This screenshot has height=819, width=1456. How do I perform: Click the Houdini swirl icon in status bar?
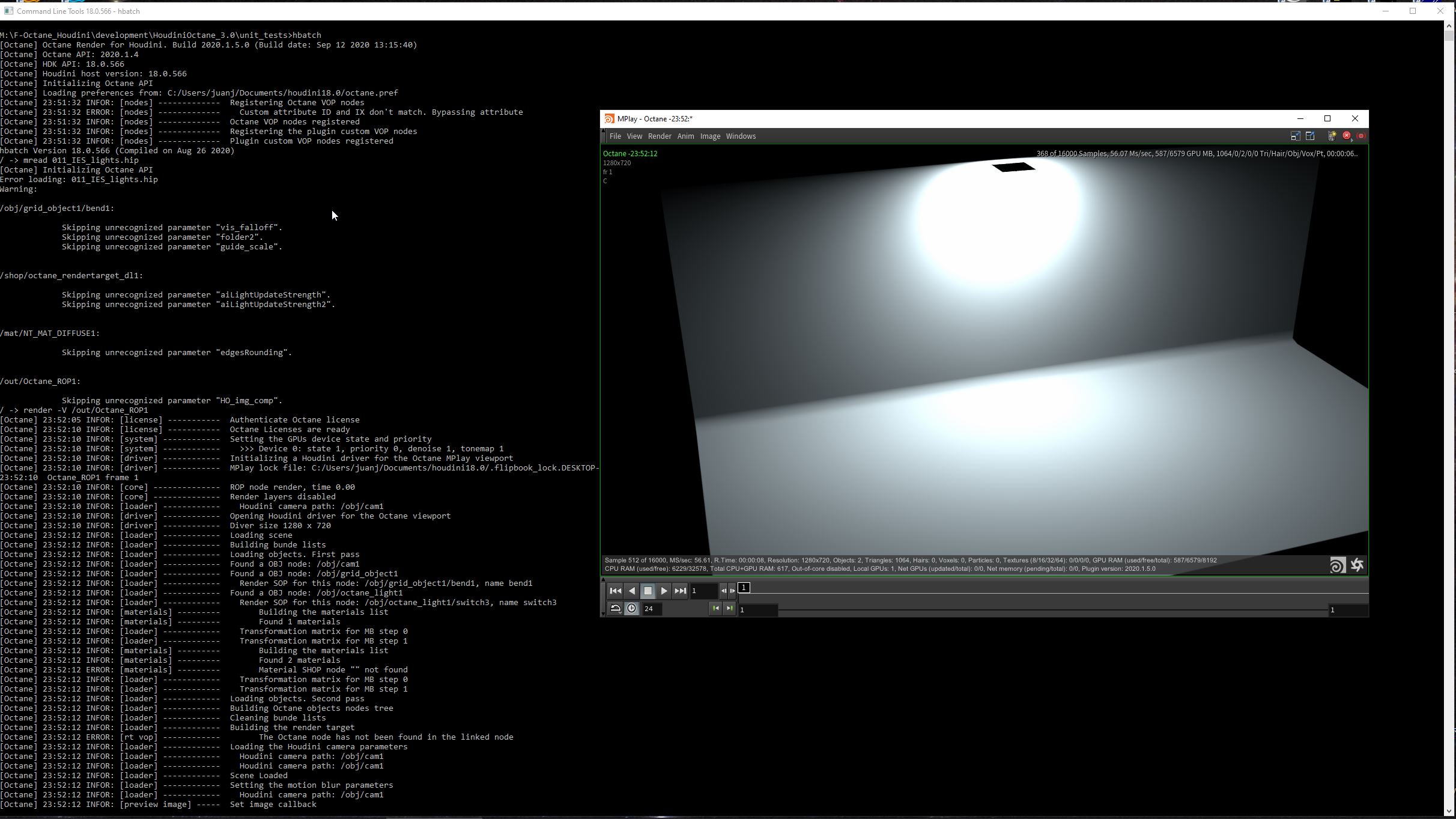click(x=1337, y=565)
